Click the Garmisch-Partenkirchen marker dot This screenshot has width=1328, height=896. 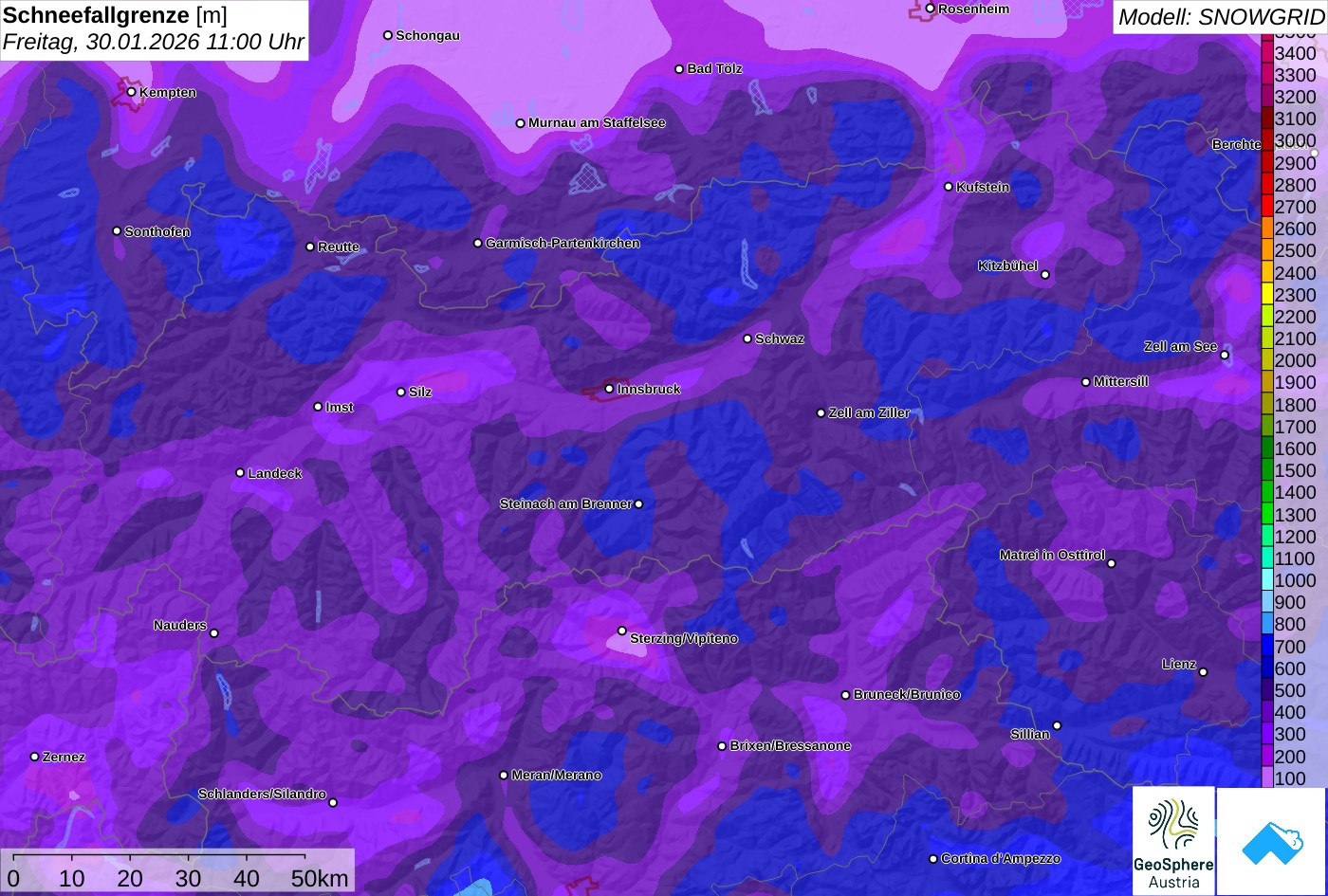pyautogui.click(x=478, y=244)
